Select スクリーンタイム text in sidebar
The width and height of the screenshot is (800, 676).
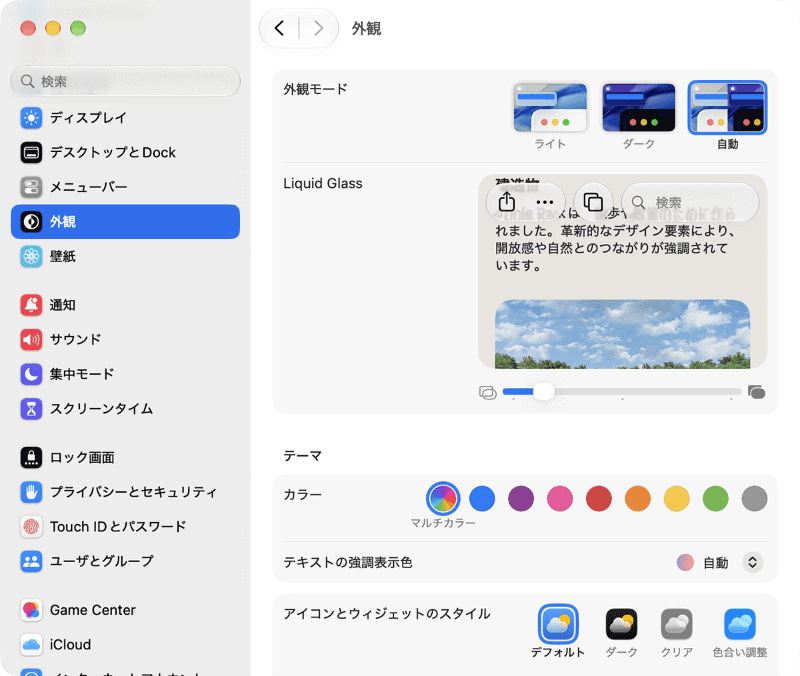(x=102, y=409)
